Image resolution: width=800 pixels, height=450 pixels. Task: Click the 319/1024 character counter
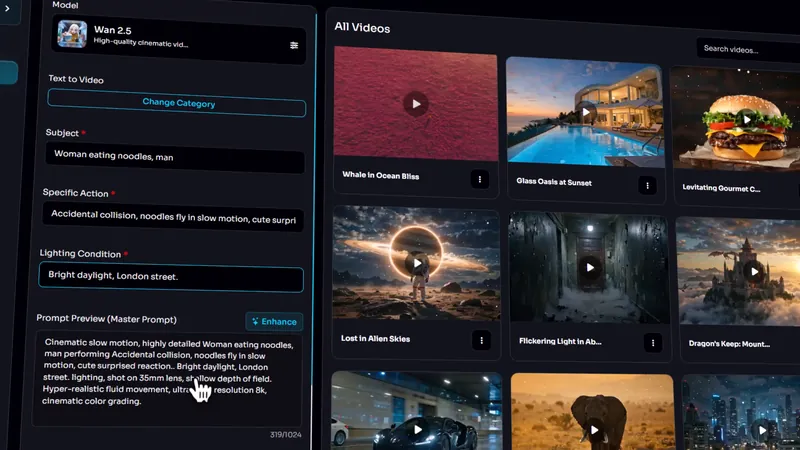pyautogui.click(x=286, y=435)
